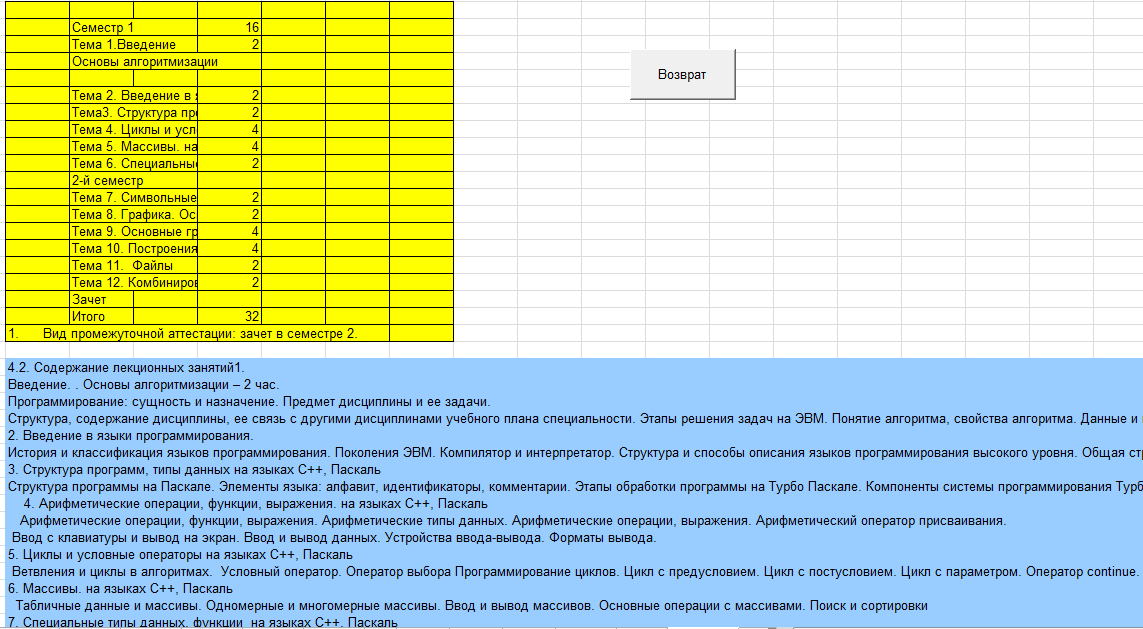Select the 'Тема 6. Специальные' cell
The height and width of the screenshot is (629, 1143).
(x=133, y=164)
